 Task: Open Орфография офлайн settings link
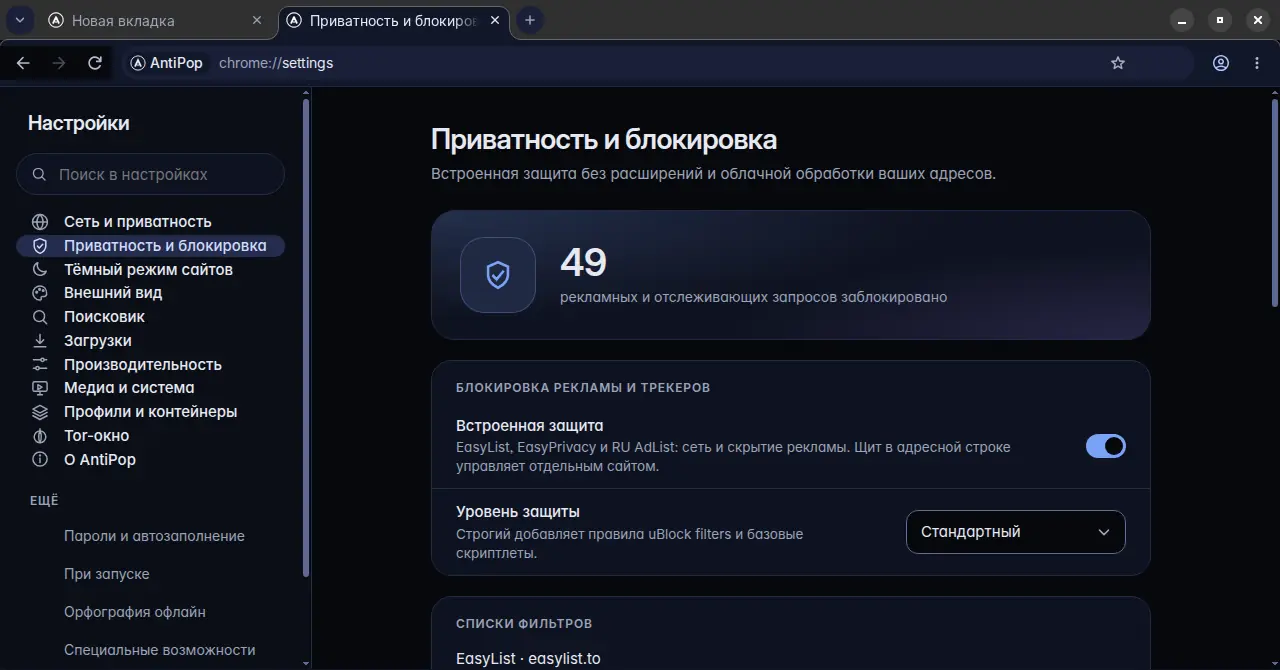coord(135,612)
